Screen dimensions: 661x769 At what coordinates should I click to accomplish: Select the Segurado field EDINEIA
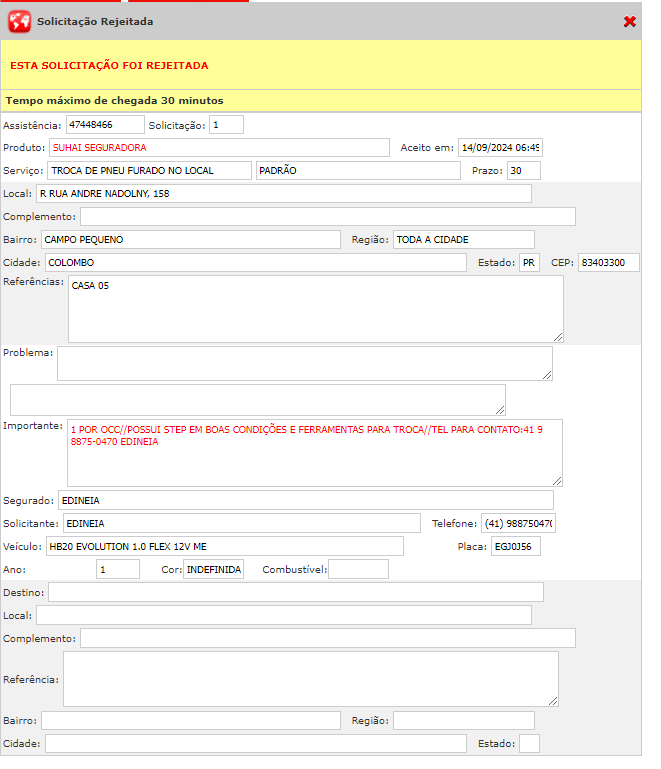[306, 501]
